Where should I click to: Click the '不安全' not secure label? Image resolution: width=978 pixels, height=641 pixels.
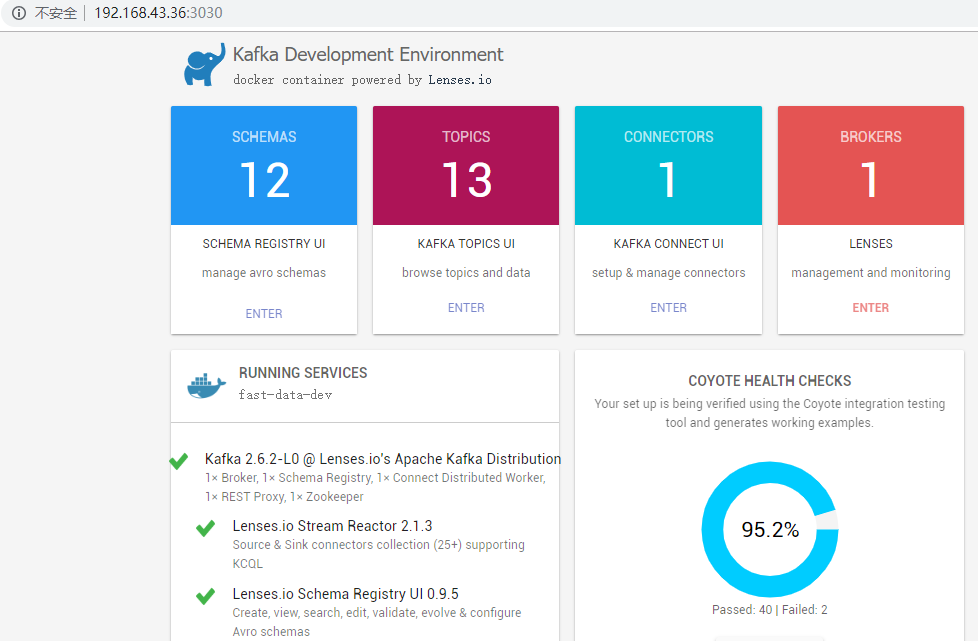click(56, 13)
